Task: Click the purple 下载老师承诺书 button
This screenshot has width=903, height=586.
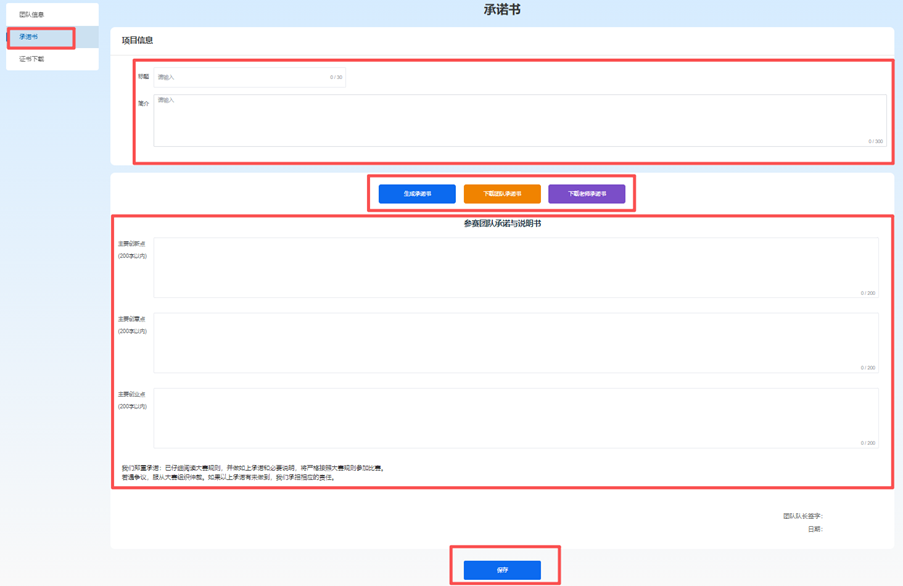Action: click(x=586, y=194)
